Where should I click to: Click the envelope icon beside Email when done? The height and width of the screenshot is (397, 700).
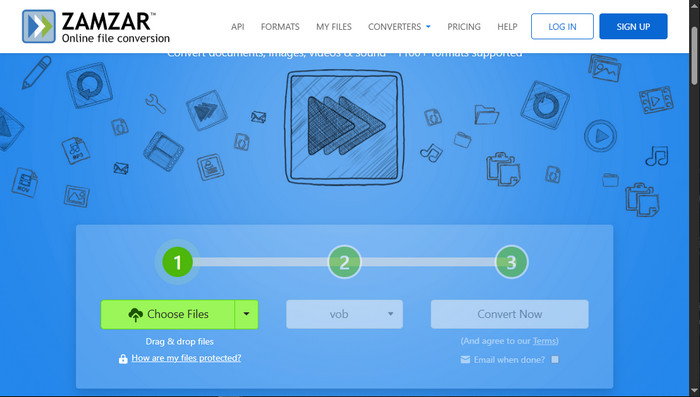(x=465, y=359)
